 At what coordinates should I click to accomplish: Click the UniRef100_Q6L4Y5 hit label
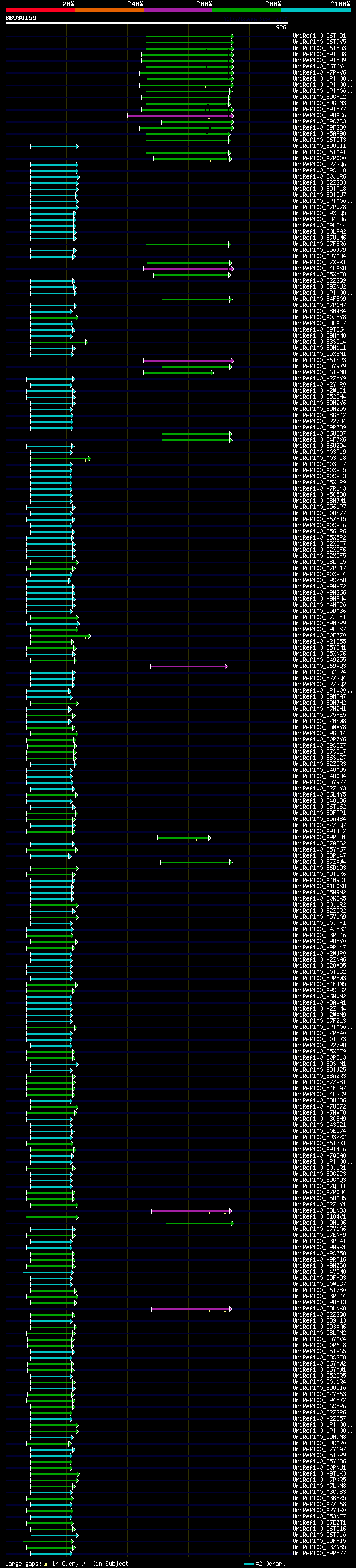tap(319, 795)
